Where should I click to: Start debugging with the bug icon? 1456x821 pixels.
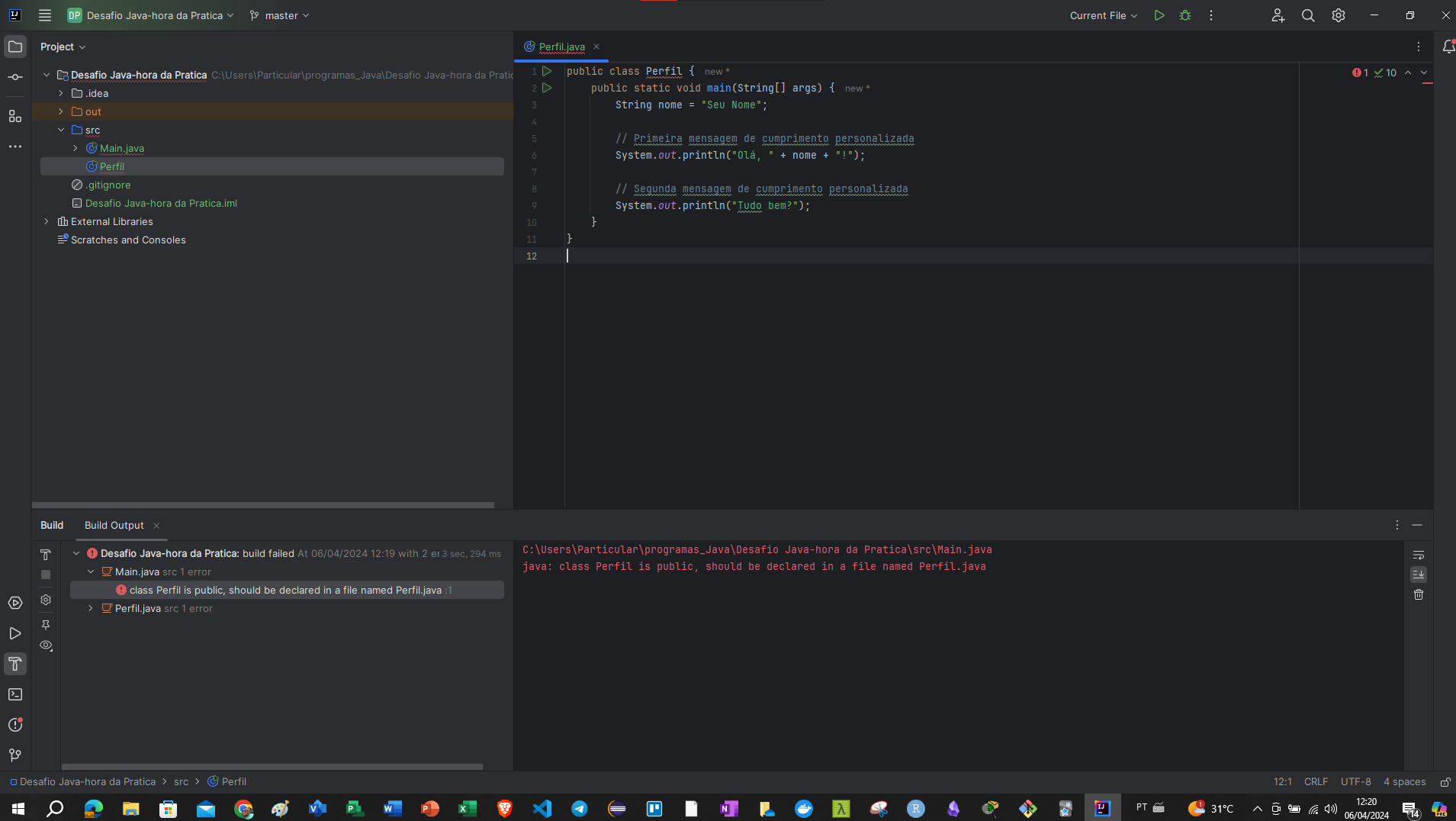tap(1185, 15)
